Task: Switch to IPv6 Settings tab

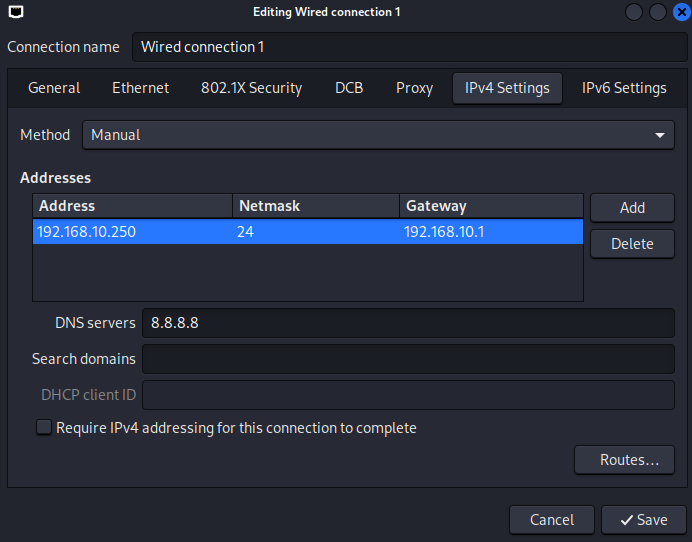Action: point(624,88)
